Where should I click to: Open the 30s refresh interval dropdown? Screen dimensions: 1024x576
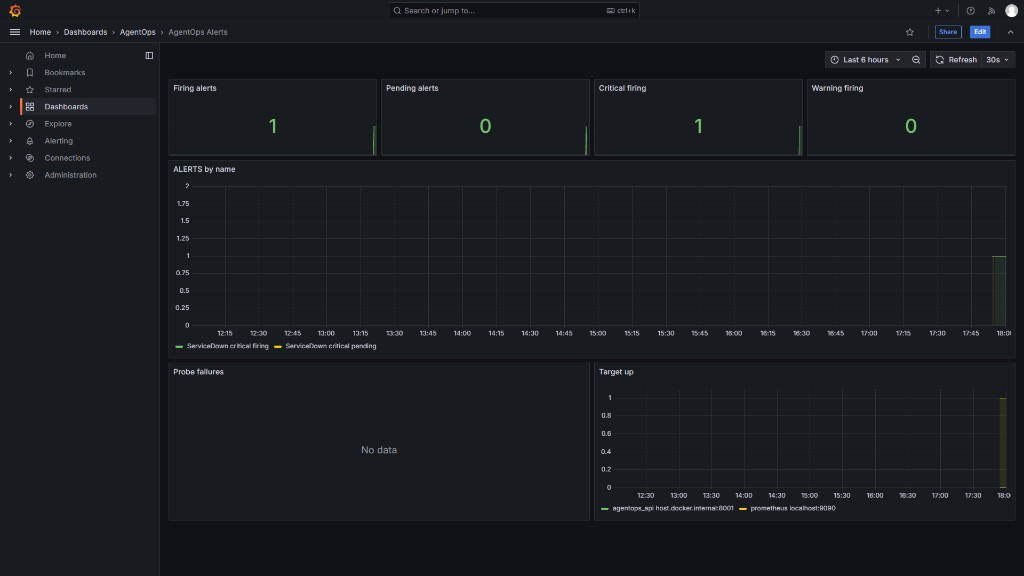[x=997, y=59]
